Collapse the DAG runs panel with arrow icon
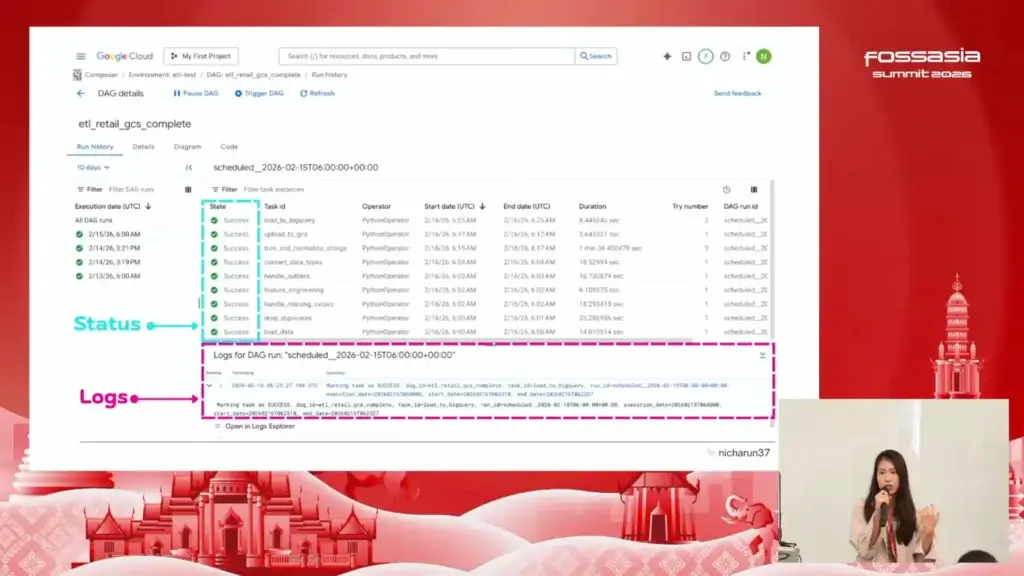Image resolution: width=1024 pixels, height=576 pixels. coord(188,167)
